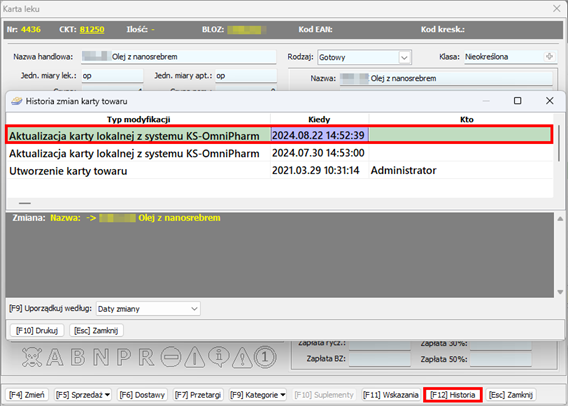The image size is (568, 406).
Task: Expand the Daty zmiany sort dropdown
Action: [x=194, y=309]
